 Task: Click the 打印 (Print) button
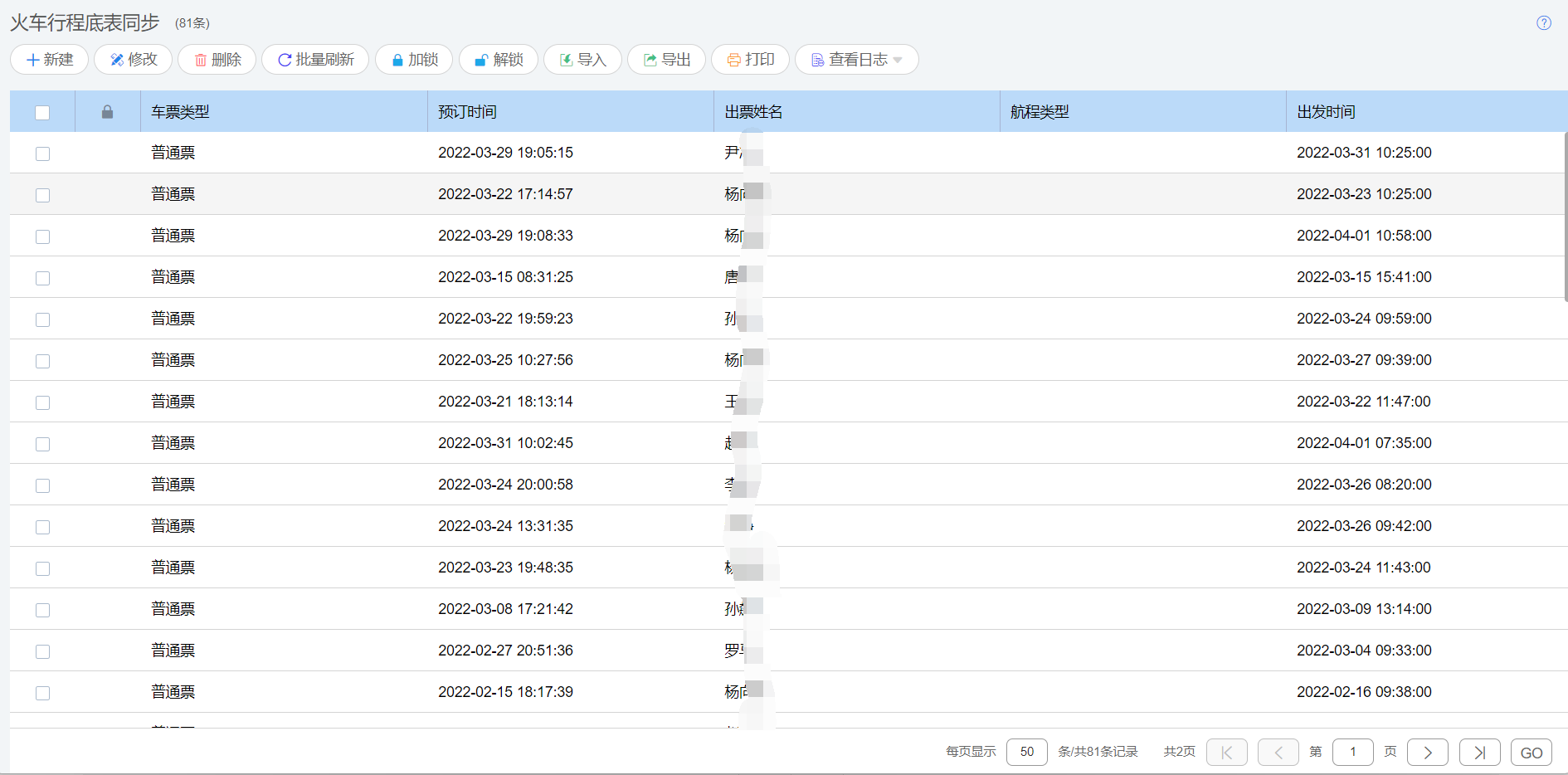(x=750, y=60)
